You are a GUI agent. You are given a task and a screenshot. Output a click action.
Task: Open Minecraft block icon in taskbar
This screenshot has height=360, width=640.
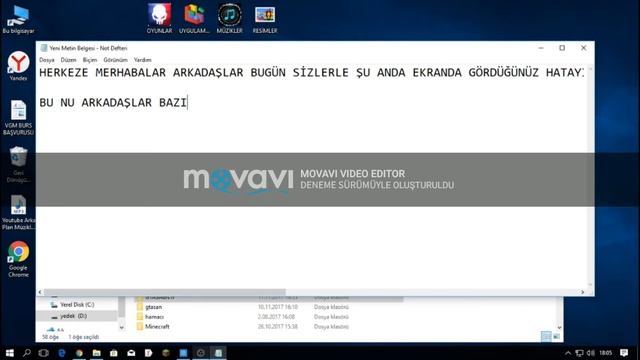pyautogui.click(x=166, y=353)
